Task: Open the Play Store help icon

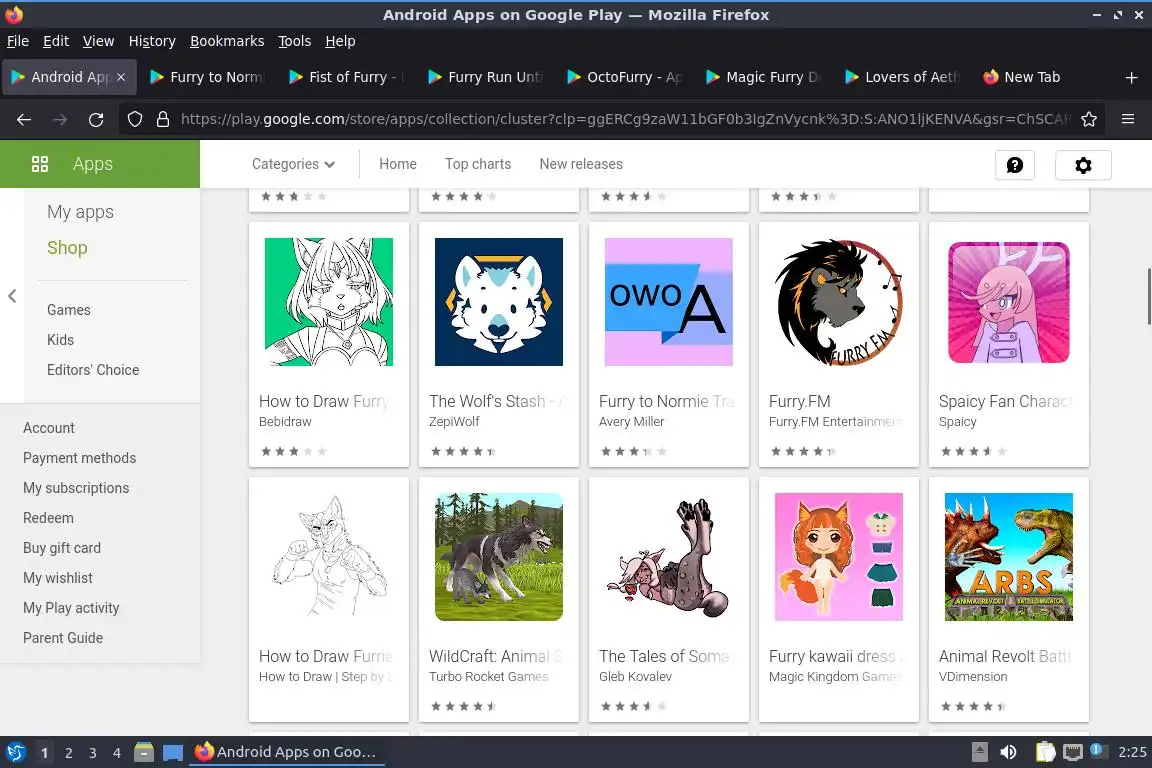Action: (1015, 165)
